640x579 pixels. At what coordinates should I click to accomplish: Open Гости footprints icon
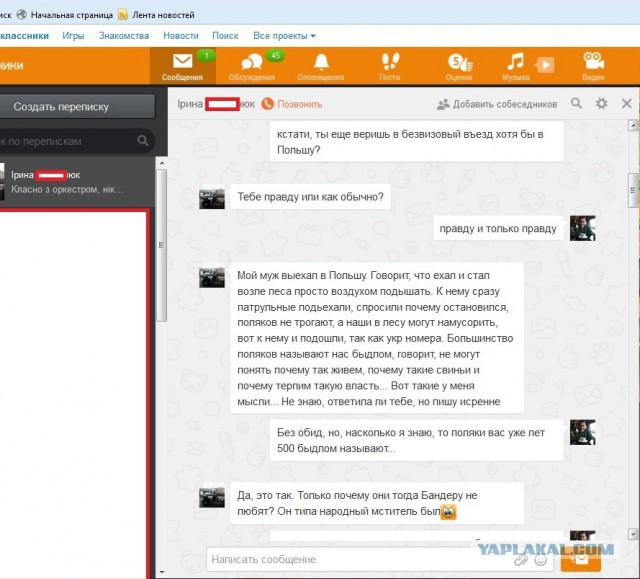click(x=390, y=62)
